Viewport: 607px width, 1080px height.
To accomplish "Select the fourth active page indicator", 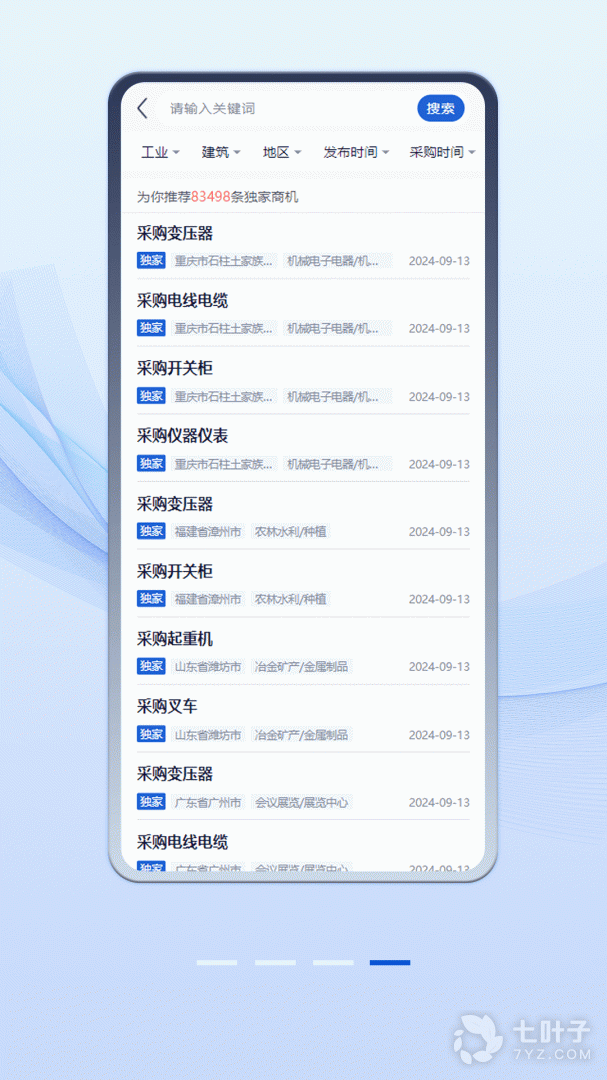I will click(390, 962).
